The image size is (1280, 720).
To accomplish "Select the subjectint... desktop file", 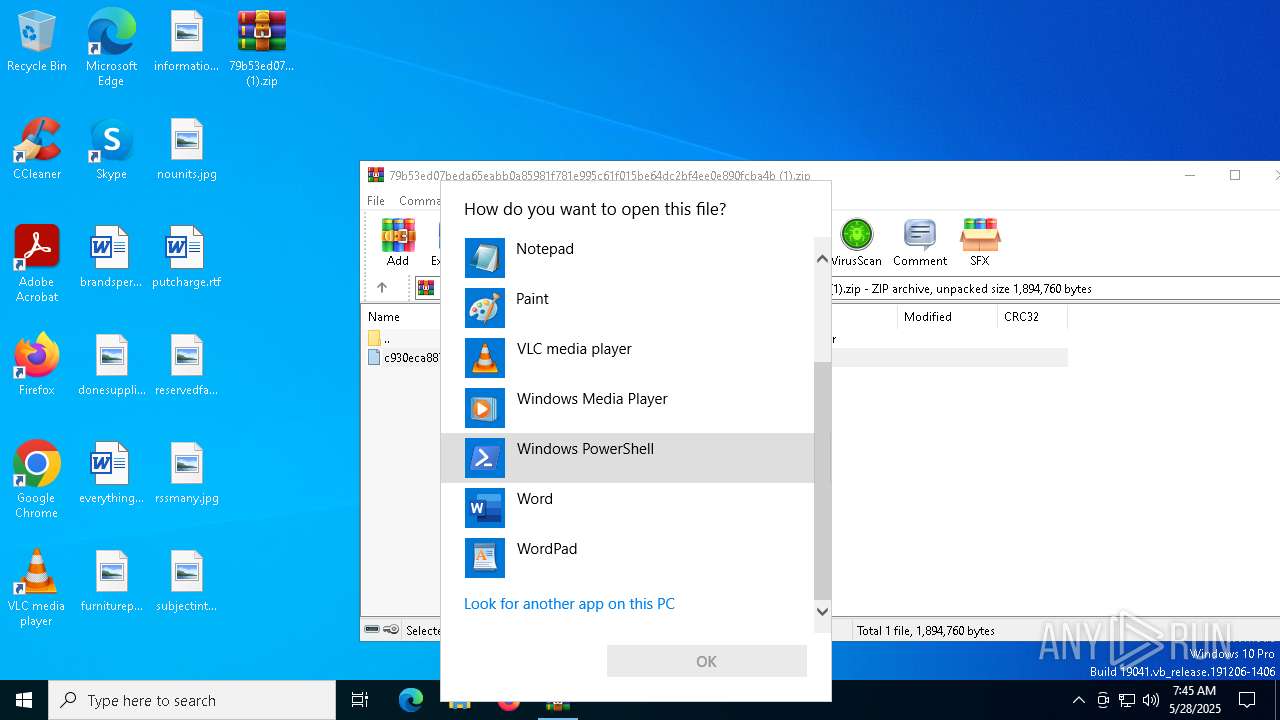I will pyautogui.click(x=187, y=582).
